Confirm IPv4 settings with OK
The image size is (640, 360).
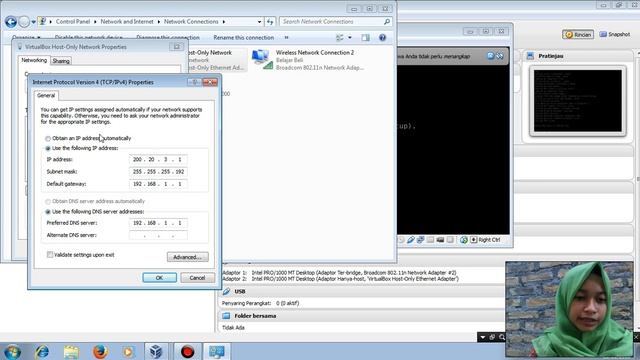pos(160,278)
